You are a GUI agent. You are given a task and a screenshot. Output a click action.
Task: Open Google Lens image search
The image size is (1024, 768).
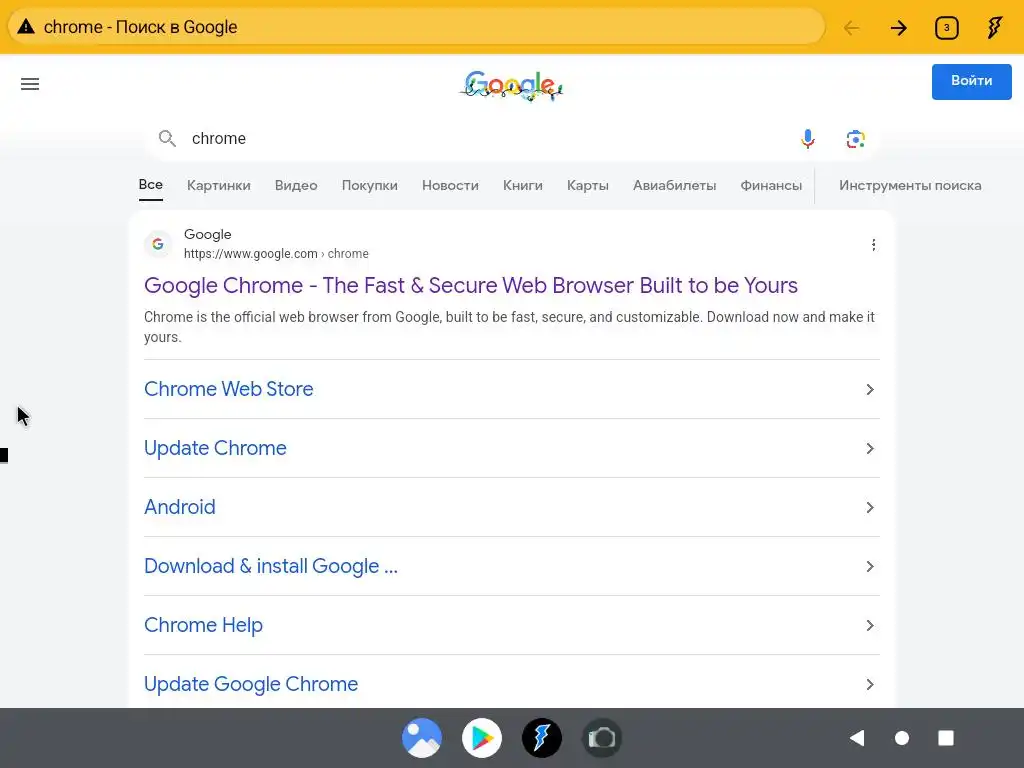coord(856,138)
